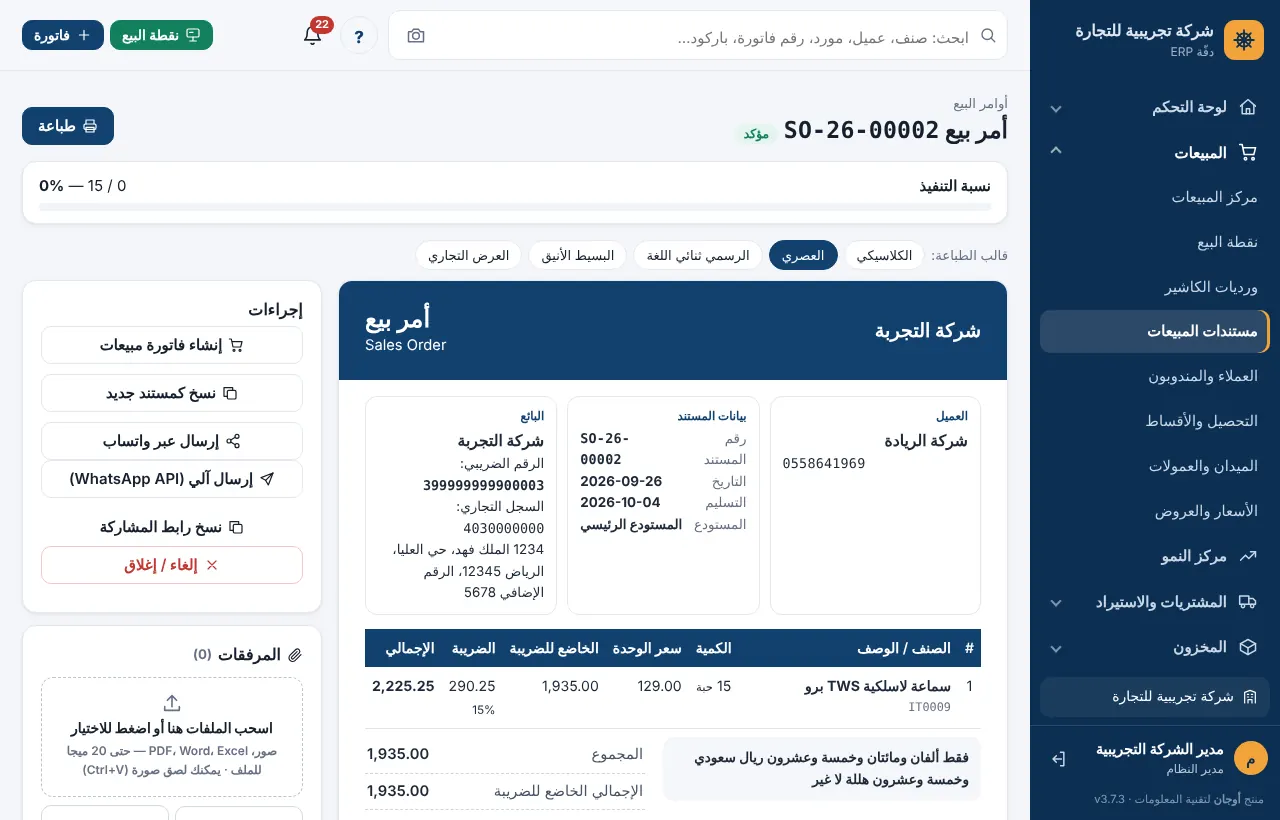Click the user avatar م in sidebar
The height and width of the screenshot is (820, 1280).
[x=1250, y=759]
